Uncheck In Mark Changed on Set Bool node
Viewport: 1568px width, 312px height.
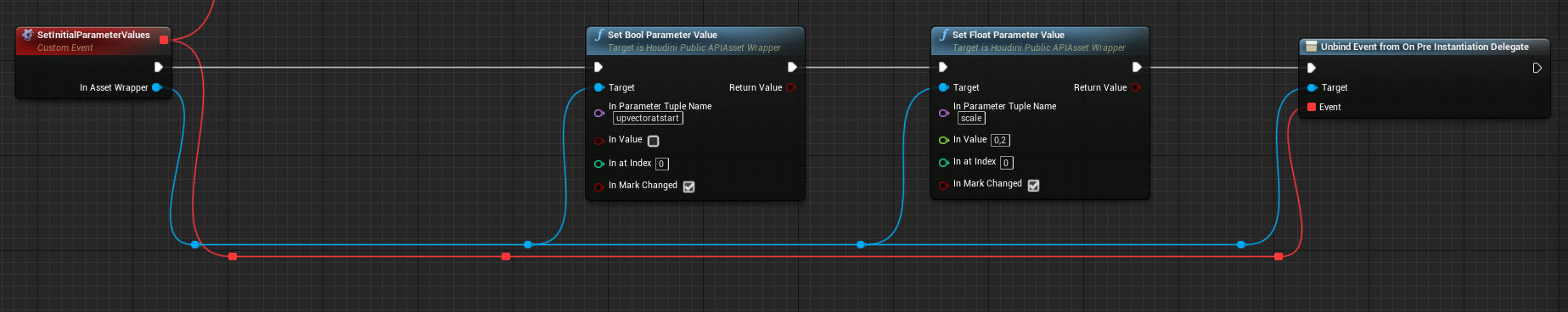tap(688, 187)
